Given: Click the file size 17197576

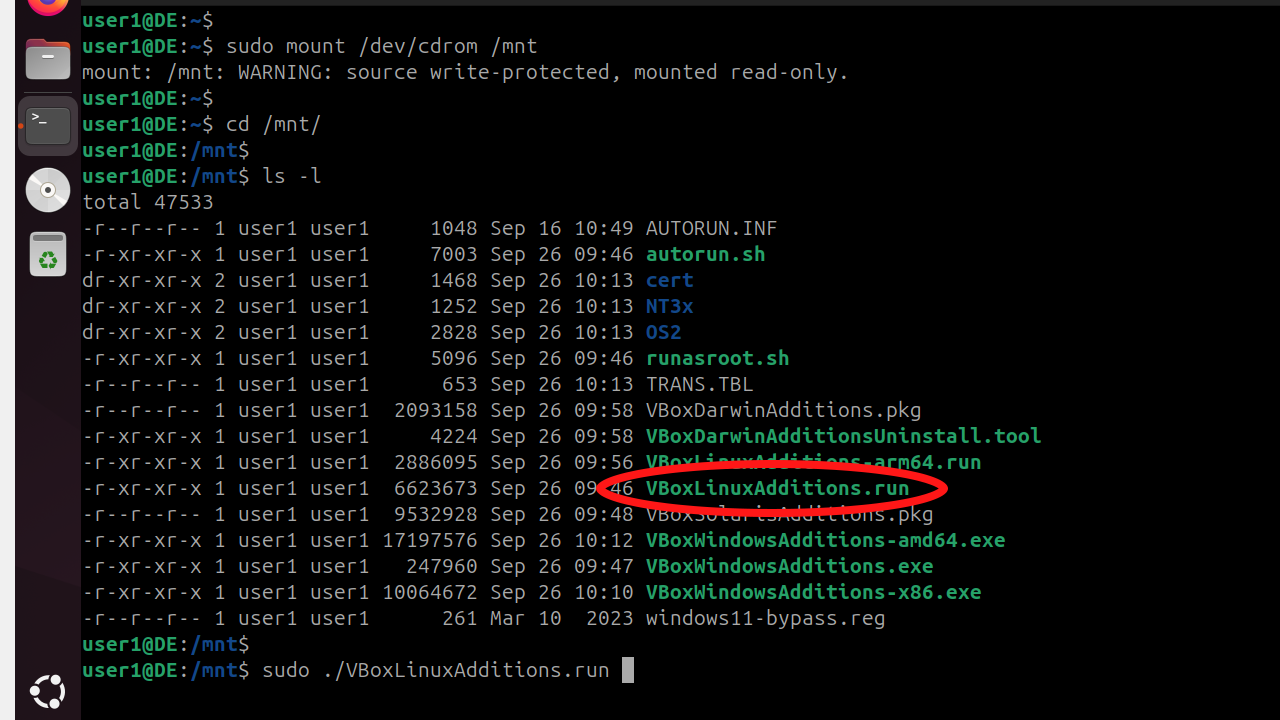Looking at the screenshot, I should 429,540.
